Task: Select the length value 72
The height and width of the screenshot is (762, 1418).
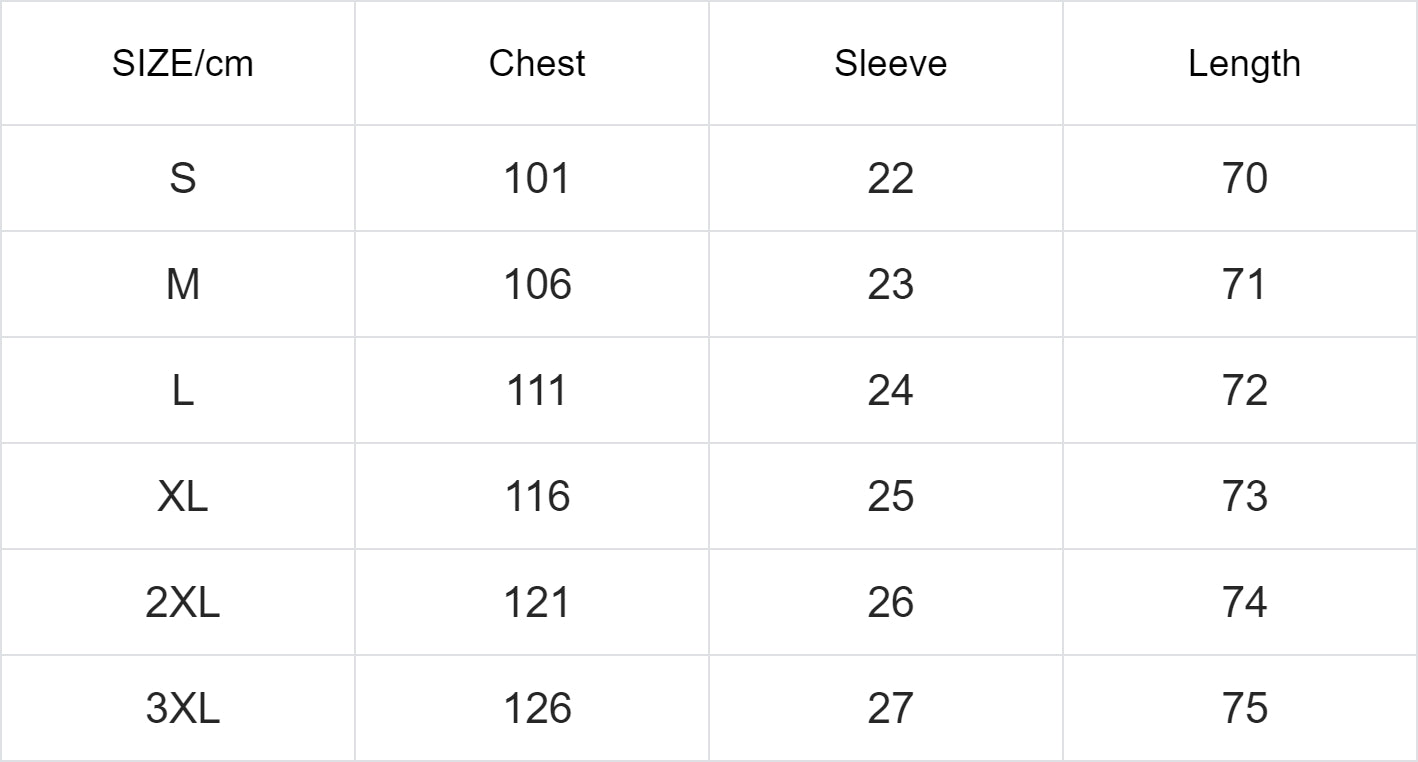Action: pyautogui.click(x=1244, y=391)
